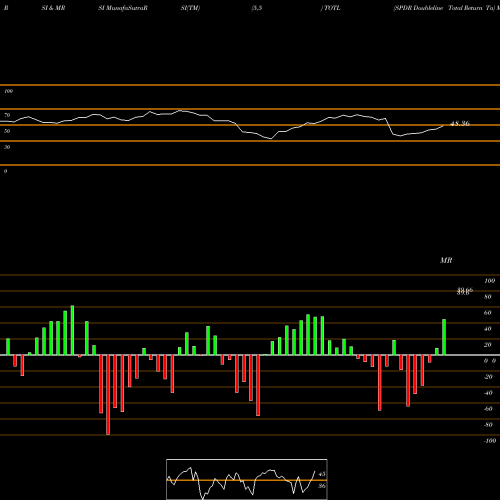500x500 pixels.
Task: Click the RSI line end near 48.36
Action: click(443, 126)
